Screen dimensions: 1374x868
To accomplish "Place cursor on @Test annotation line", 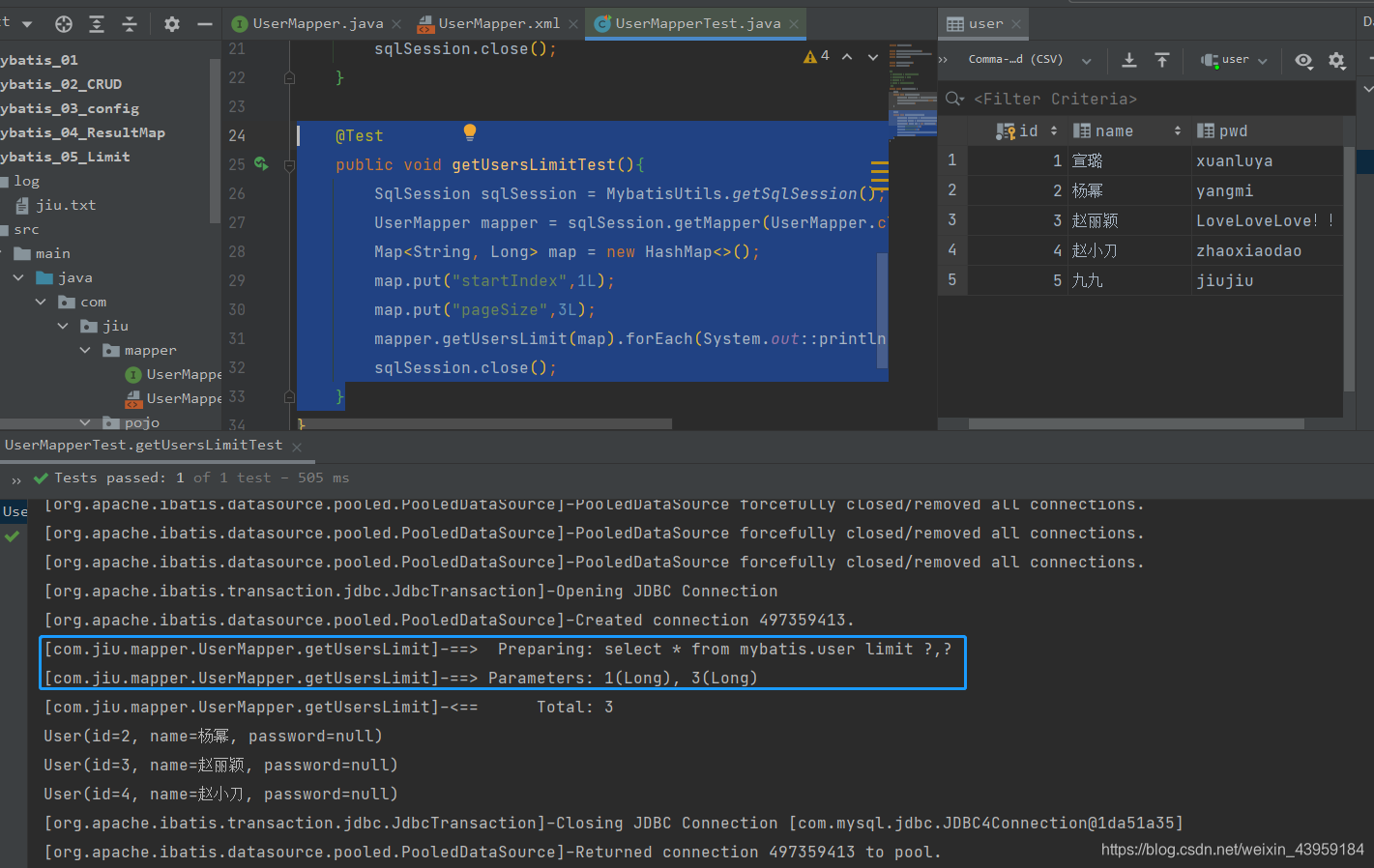I will [x=359, y=136].
